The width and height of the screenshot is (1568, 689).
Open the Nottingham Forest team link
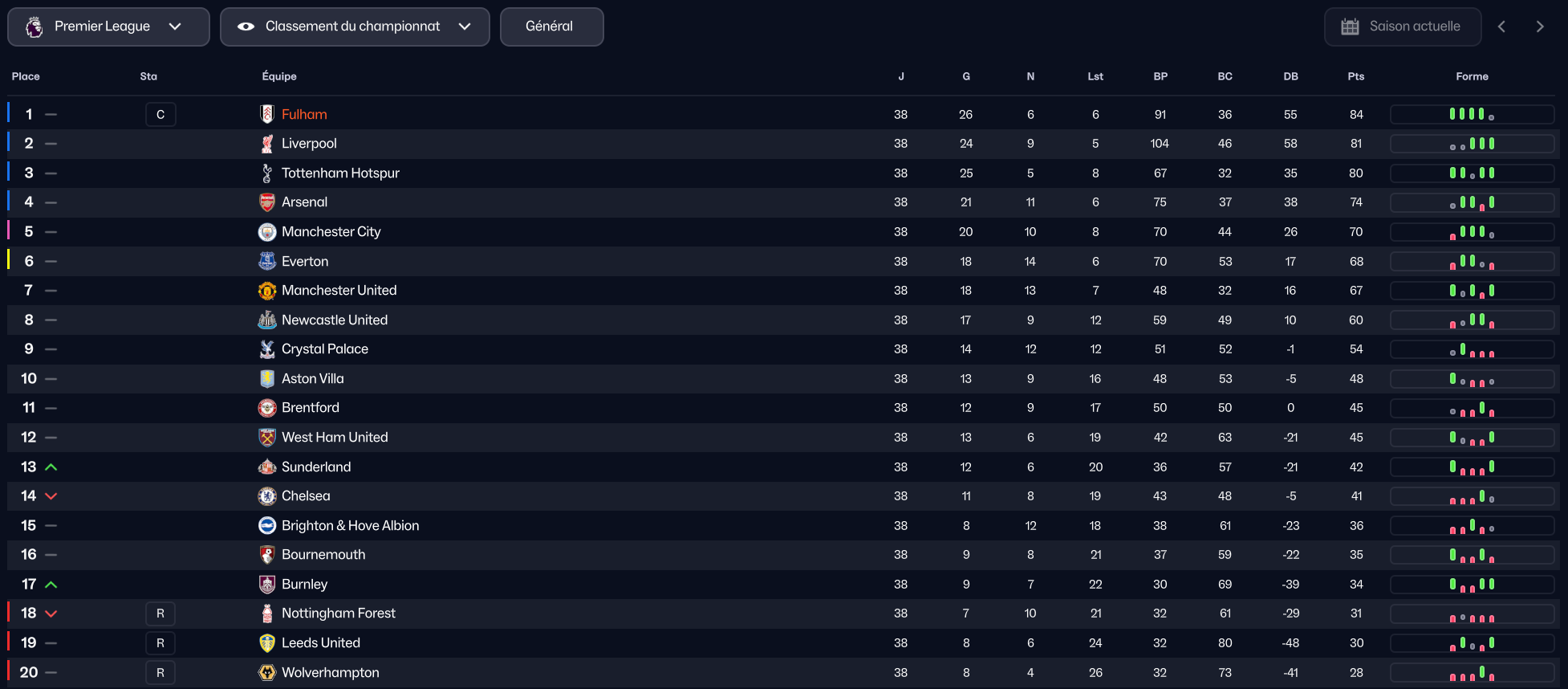point(338,614)
